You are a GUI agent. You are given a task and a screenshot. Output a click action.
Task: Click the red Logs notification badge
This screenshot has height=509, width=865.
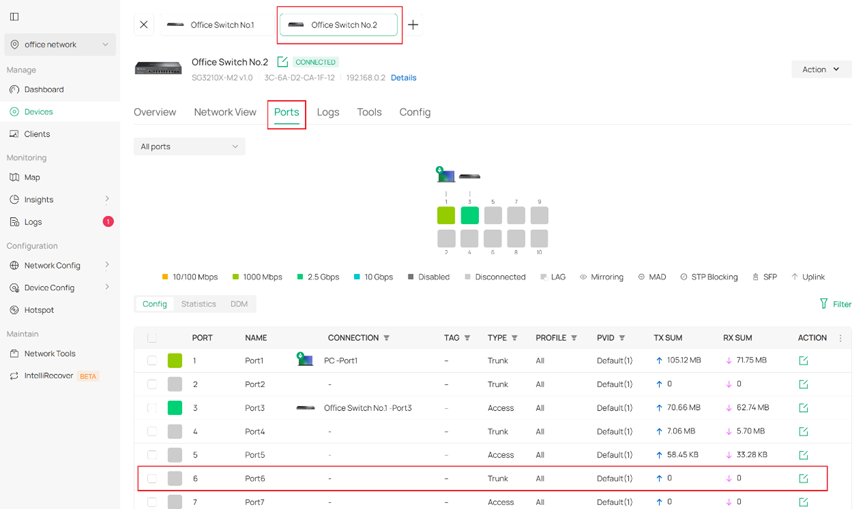coord(108,222)
